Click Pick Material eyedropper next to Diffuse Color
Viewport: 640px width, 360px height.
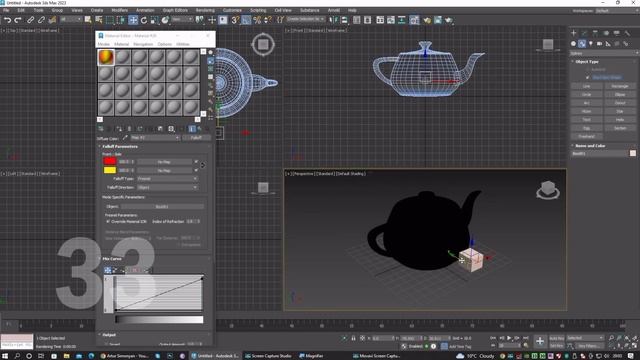tap(125, 138)
